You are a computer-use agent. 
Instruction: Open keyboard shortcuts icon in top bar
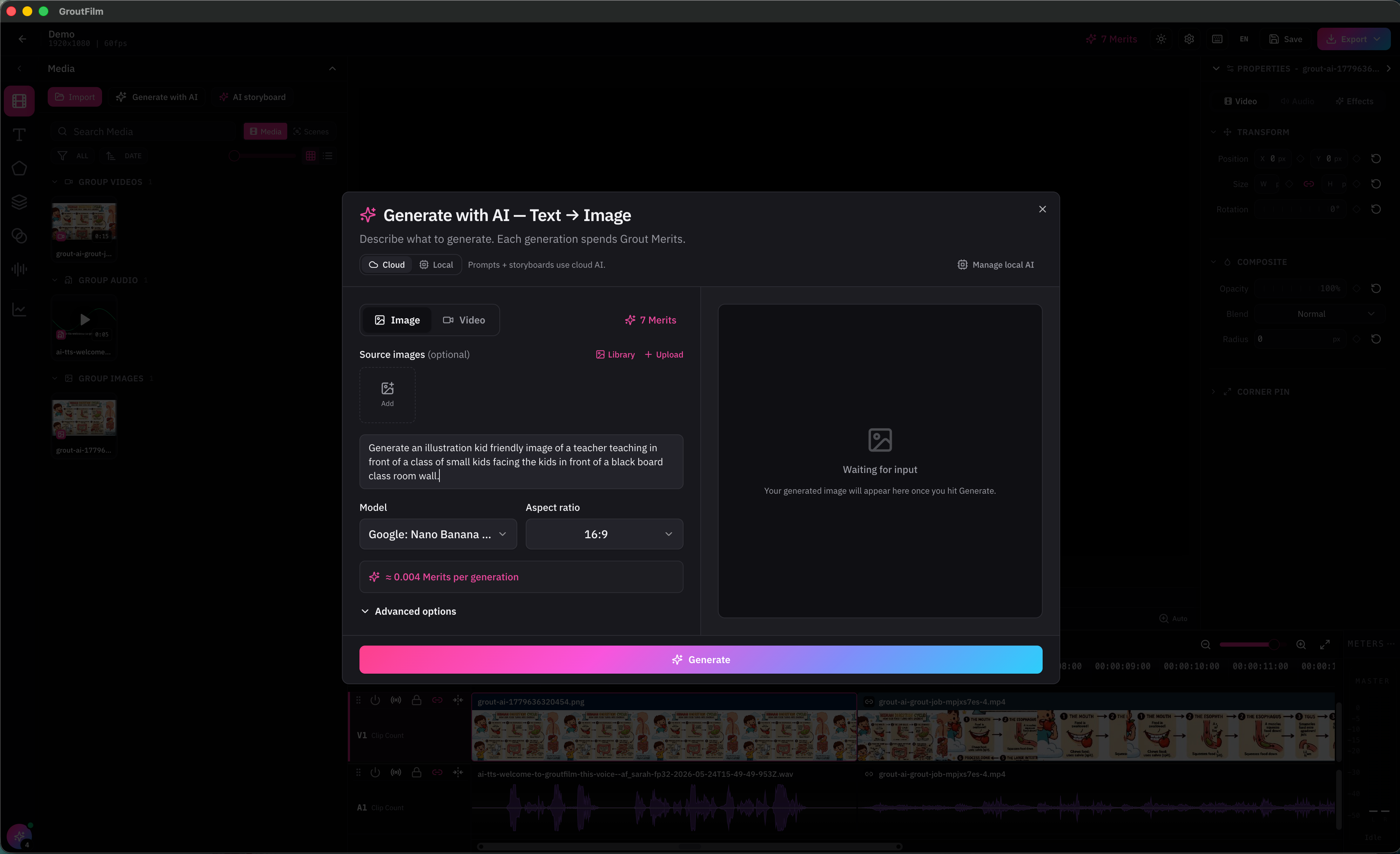pos(1217,39)
